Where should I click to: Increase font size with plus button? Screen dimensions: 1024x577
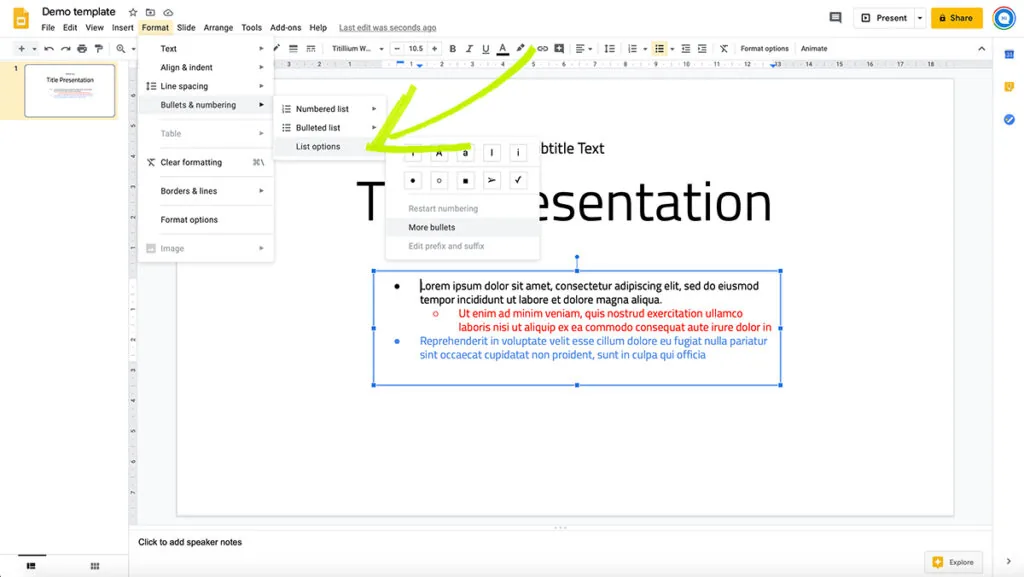[x=434, y=48]
